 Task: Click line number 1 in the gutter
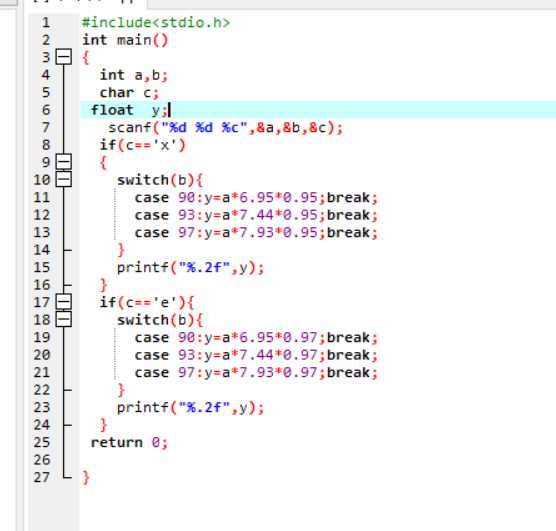pyautogui.click(x=46, y=23)
